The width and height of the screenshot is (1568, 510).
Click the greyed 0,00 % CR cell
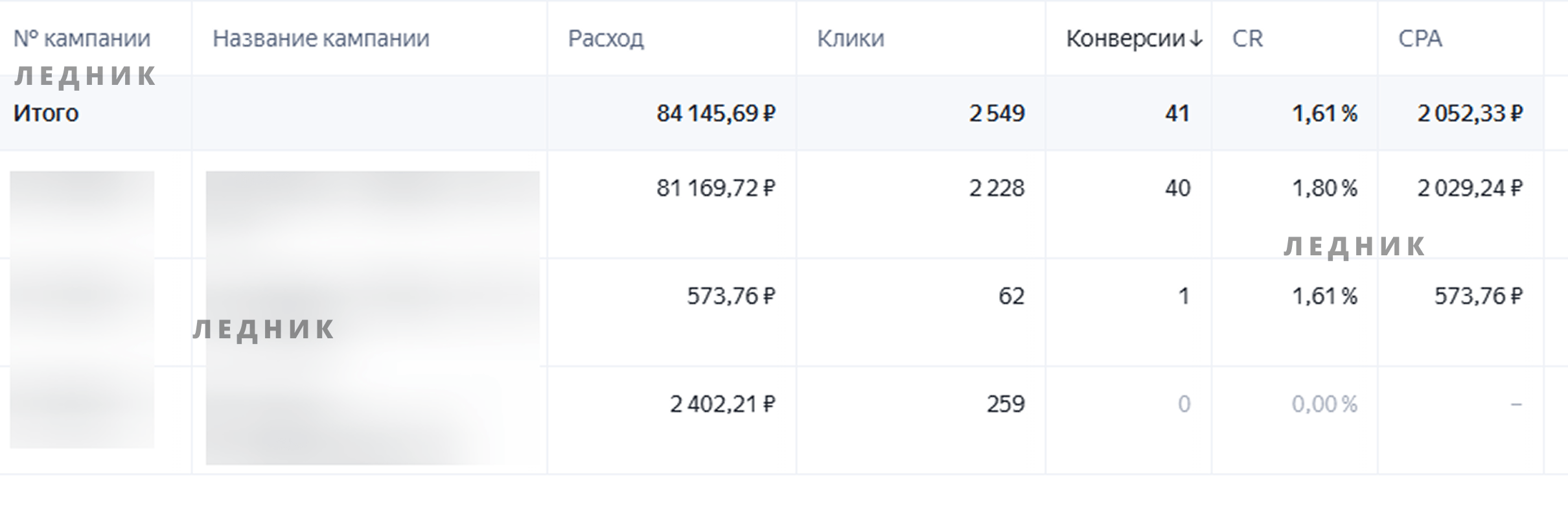coord(1324,404)
